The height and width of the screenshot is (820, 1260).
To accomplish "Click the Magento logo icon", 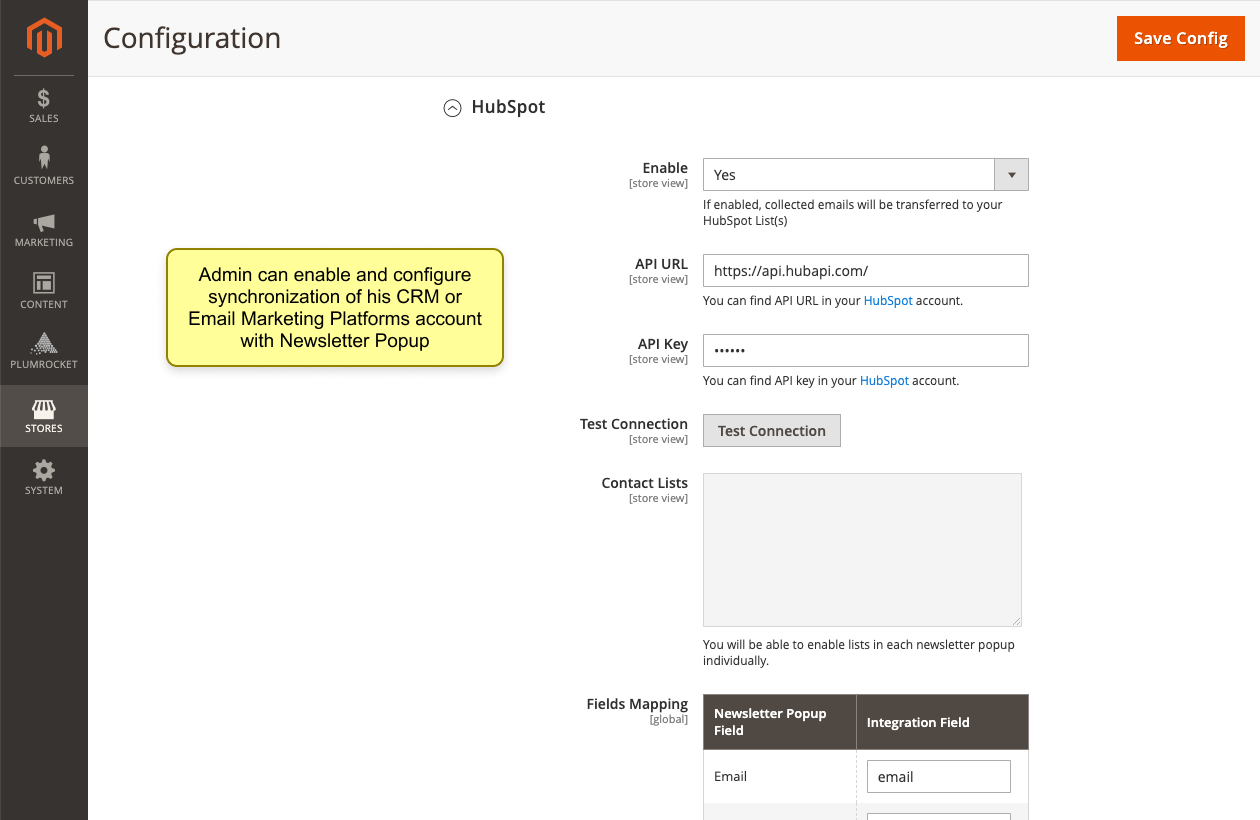I will point(44,38).
